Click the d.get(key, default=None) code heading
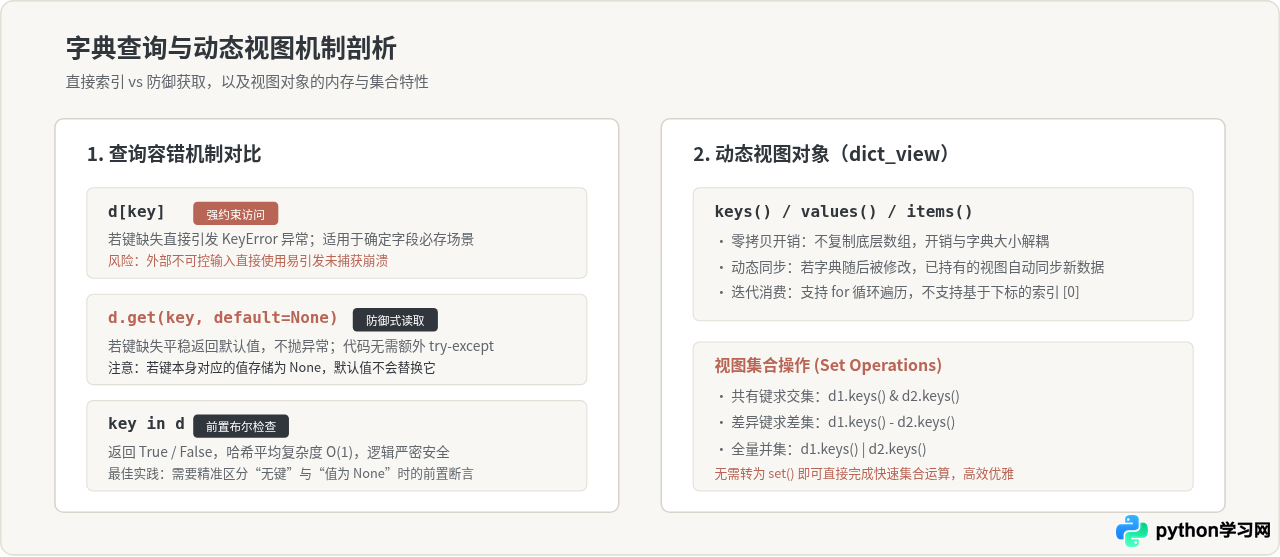Viewport: 1280px width, 557px height. (x=223, y=318)
